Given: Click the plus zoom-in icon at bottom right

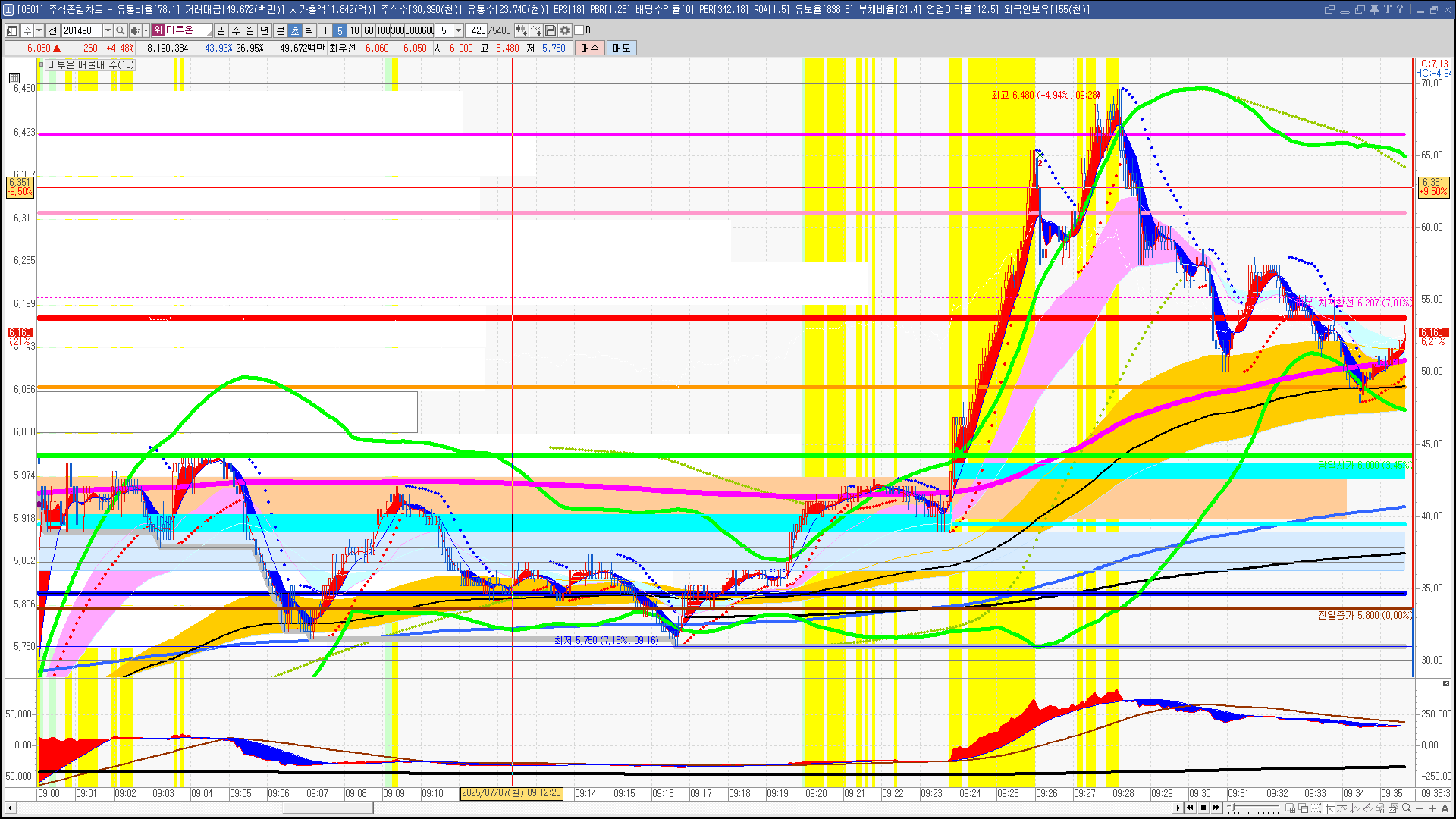Looking at the screenshot, I should (1432, 808).
